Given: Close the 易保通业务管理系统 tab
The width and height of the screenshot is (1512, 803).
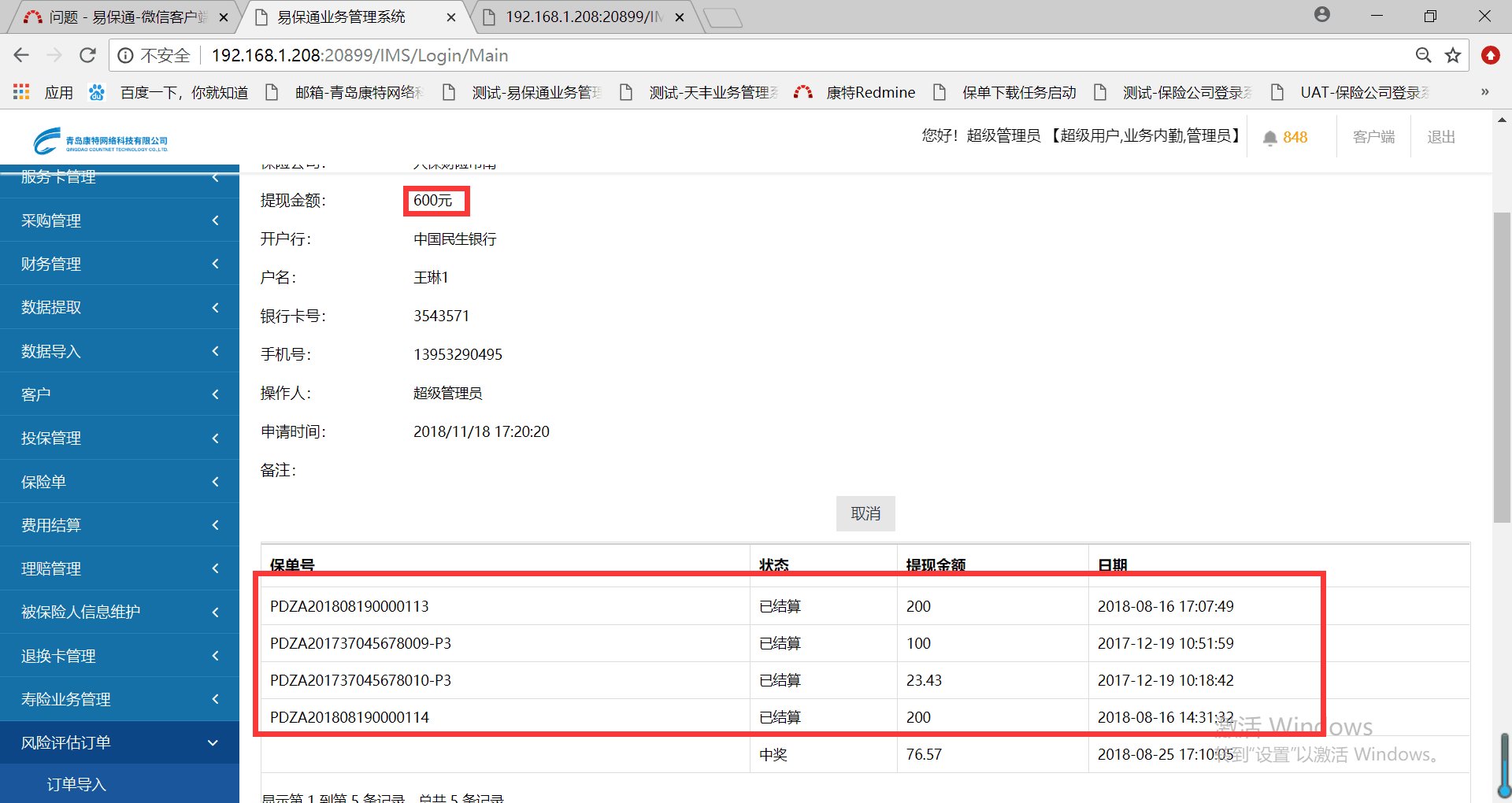Looking at the screenshot, I should pos(451,17).
